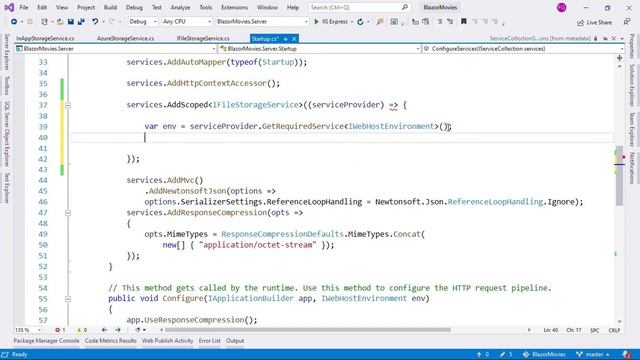Open the Code Metrics Results tab
Viewport: 640px width, 360px height.
(x=111, y=340)
